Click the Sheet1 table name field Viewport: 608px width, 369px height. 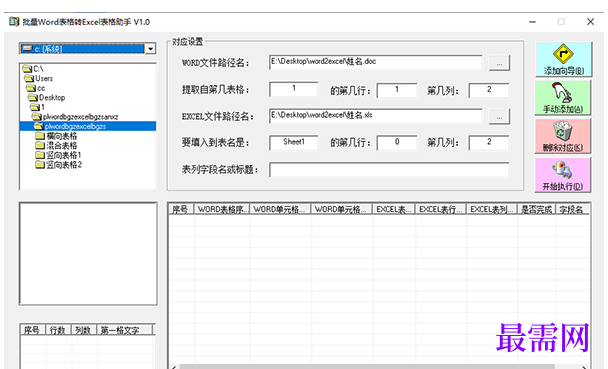coord(294,142)
